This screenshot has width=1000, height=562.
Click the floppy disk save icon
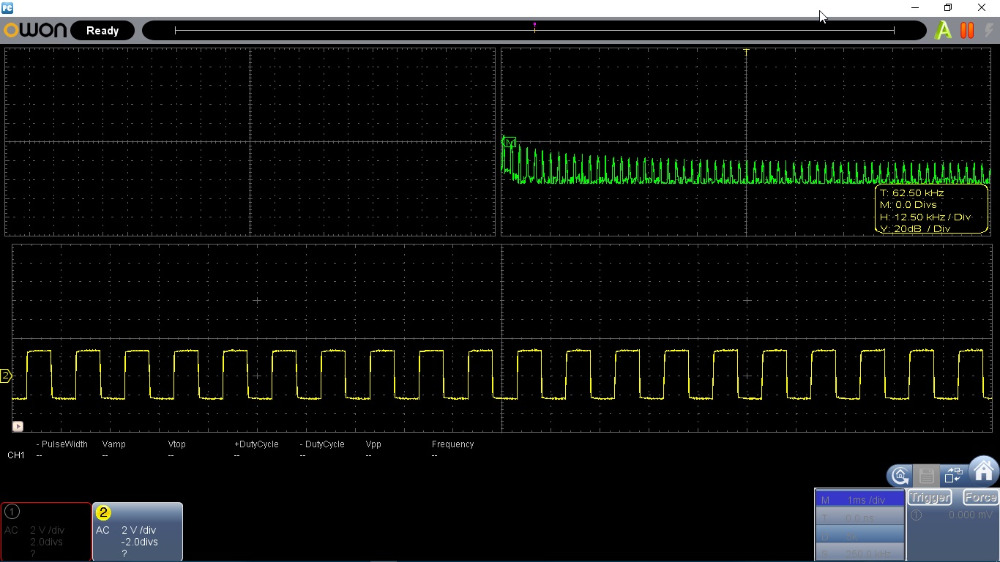pyautogui.click(x=927, y=475)
